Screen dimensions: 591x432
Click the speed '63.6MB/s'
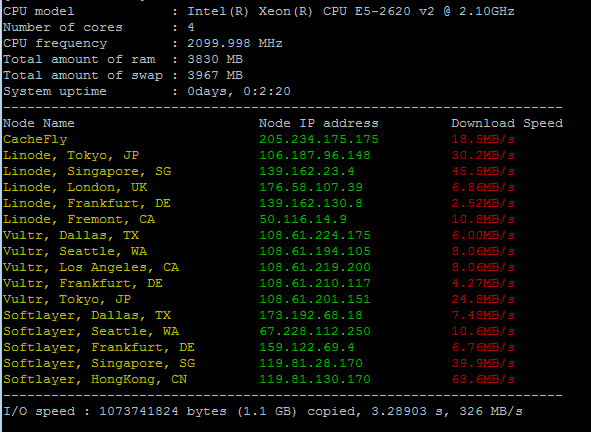(x=483, y=380)
